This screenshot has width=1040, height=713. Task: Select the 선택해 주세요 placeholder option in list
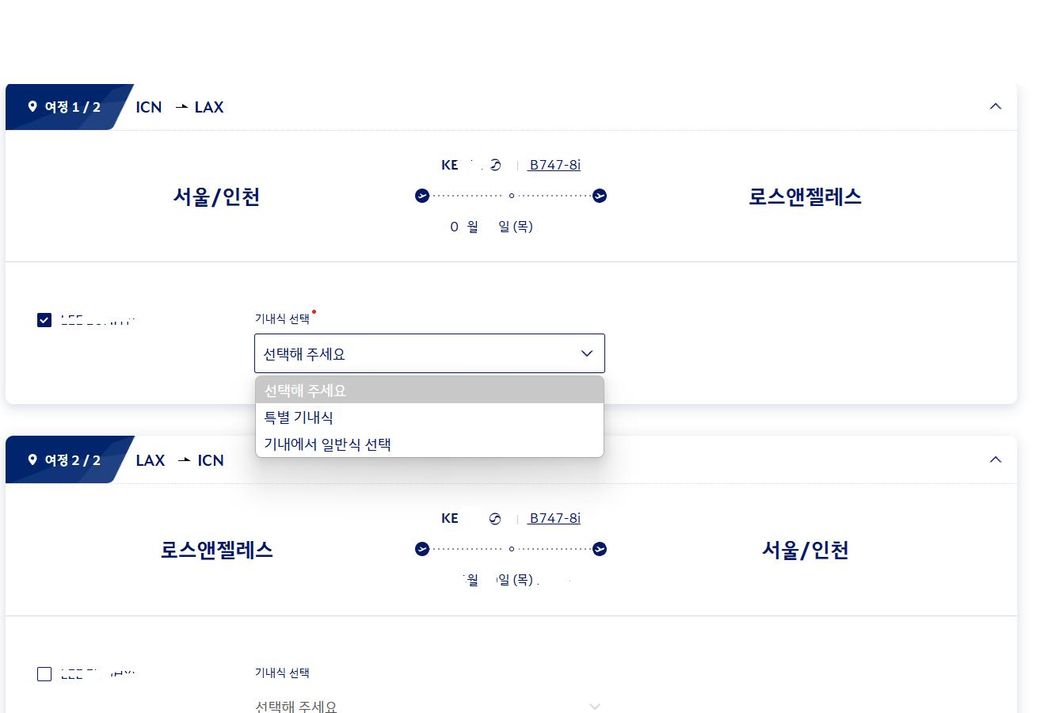click(305, 390)
